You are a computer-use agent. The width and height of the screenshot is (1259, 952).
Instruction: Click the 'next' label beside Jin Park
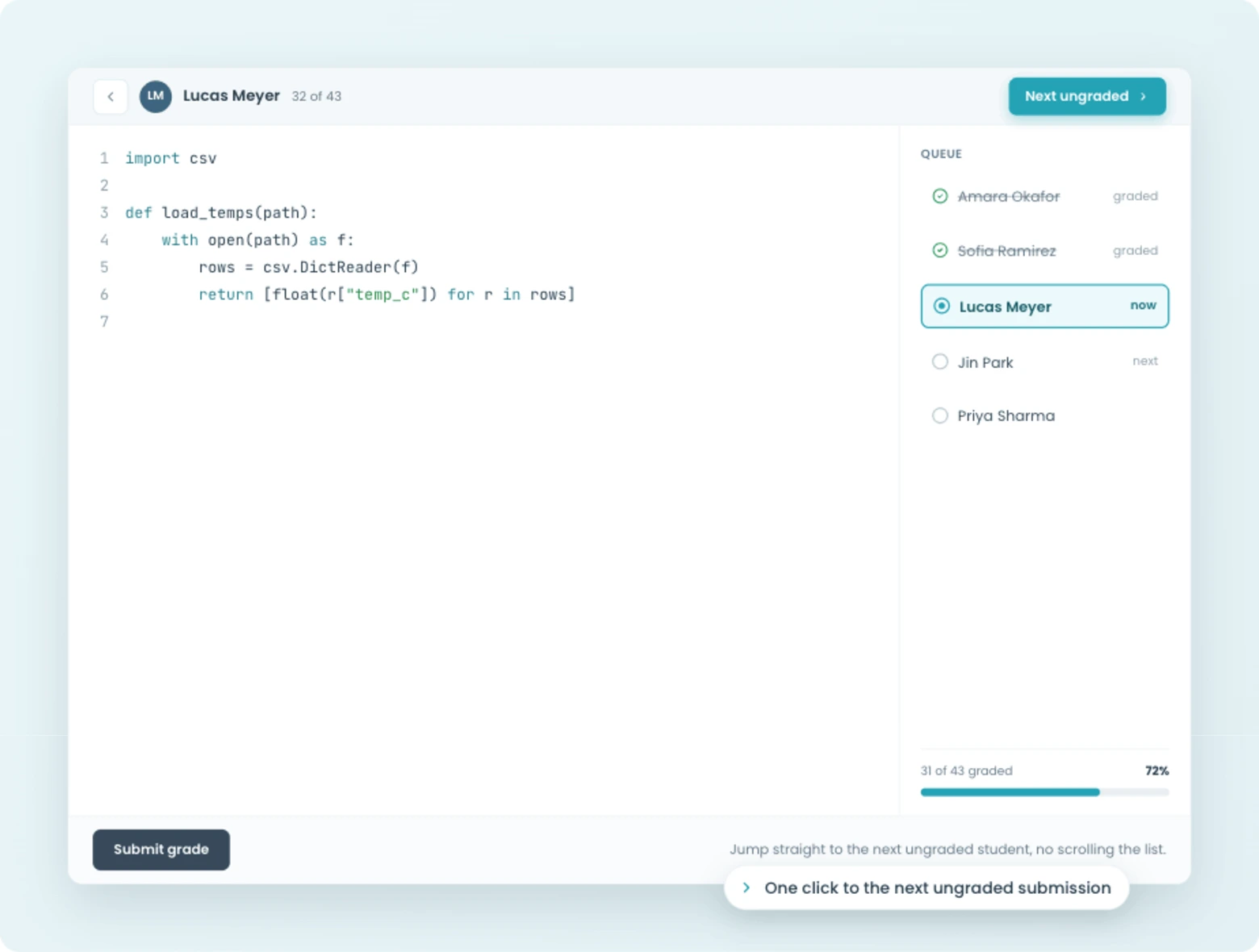1144,361
